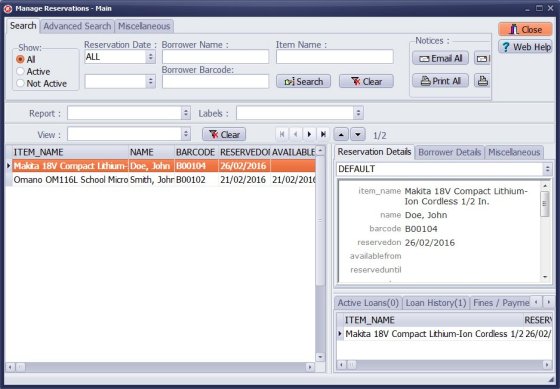Sort by ITEM_NAME column header in main list

[x=70, y=152]
